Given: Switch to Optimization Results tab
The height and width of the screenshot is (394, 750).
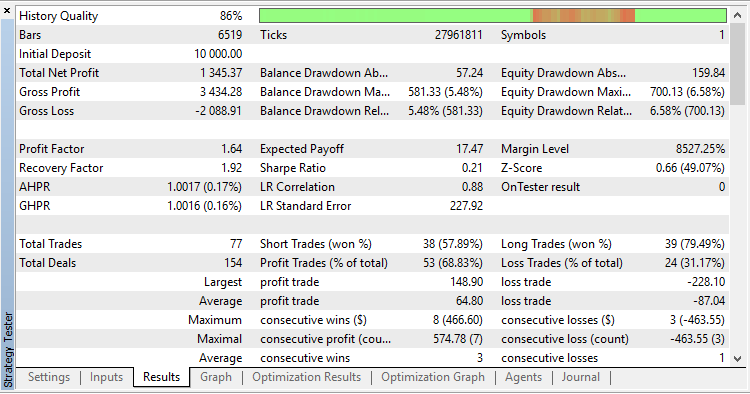Looking at the screenshot, I should point(307,377).
